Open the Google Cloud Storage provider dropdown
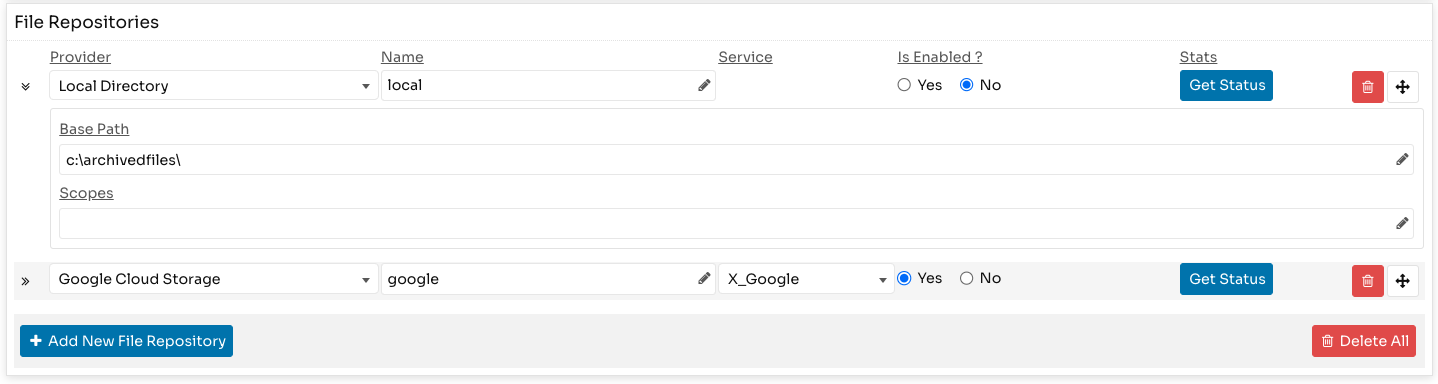The width and height of the screenshot is (1438, 384). 214,279
